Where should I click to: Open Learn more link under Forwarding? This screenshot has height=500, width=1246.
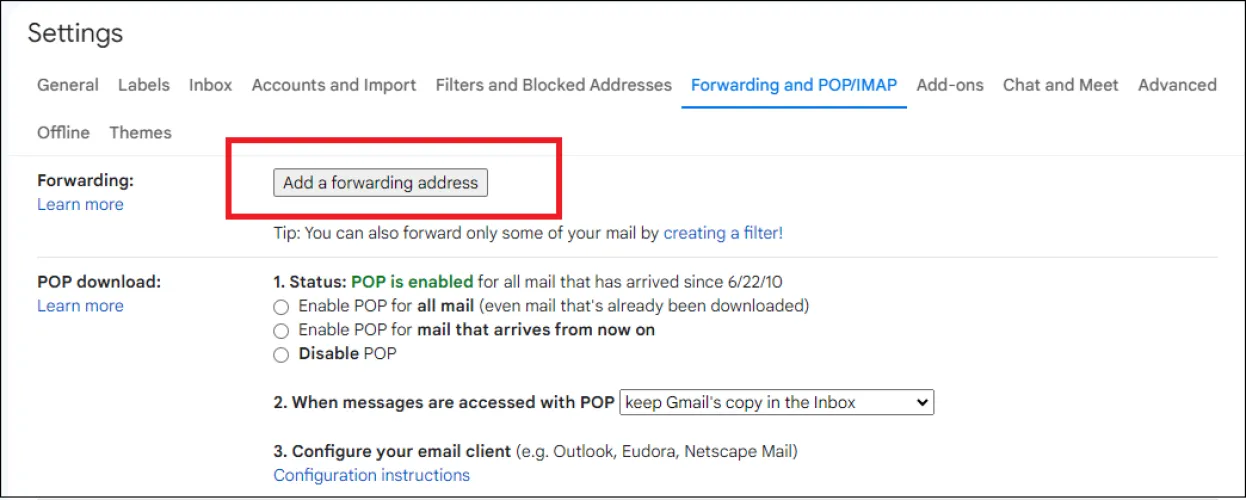(x=80, y=204)
